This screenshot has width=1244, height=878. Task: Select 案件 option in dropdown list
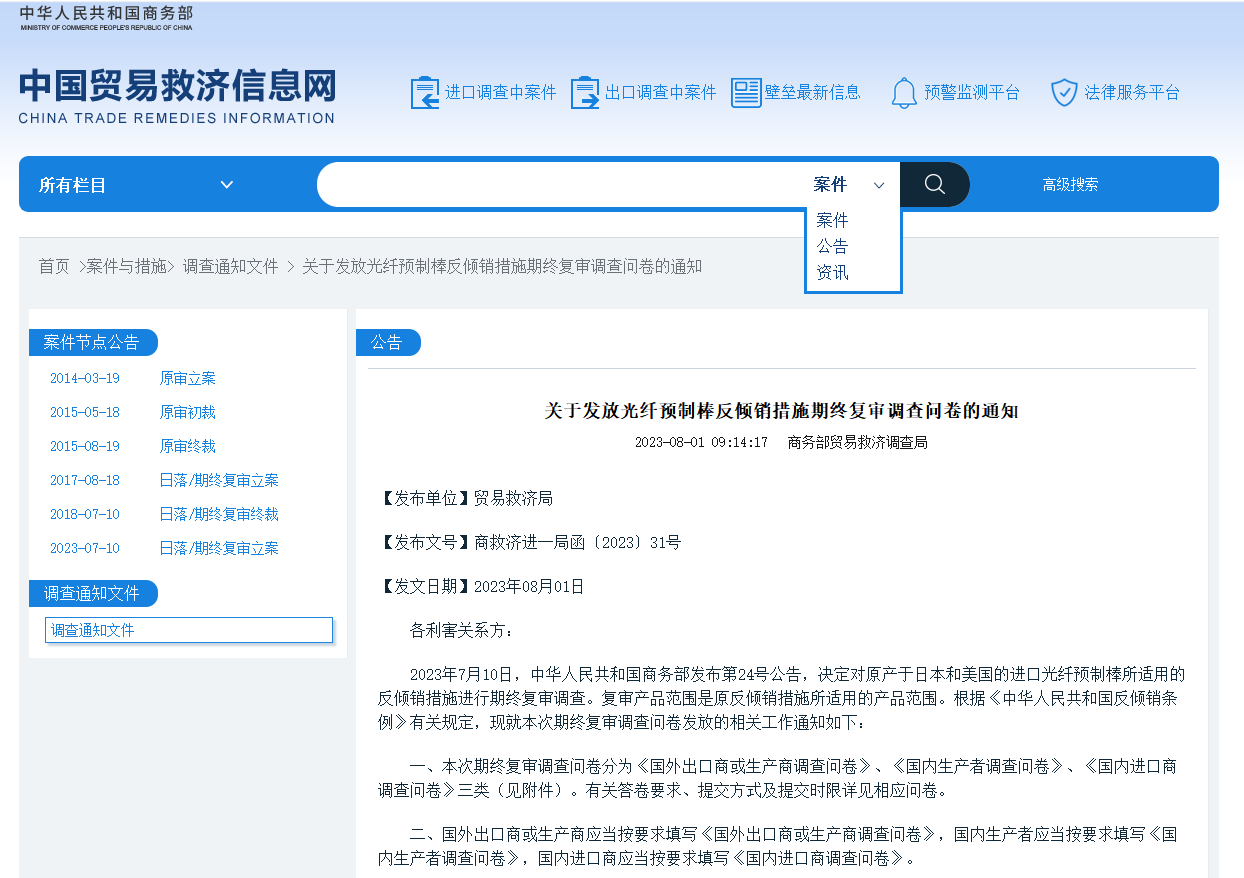832,220
